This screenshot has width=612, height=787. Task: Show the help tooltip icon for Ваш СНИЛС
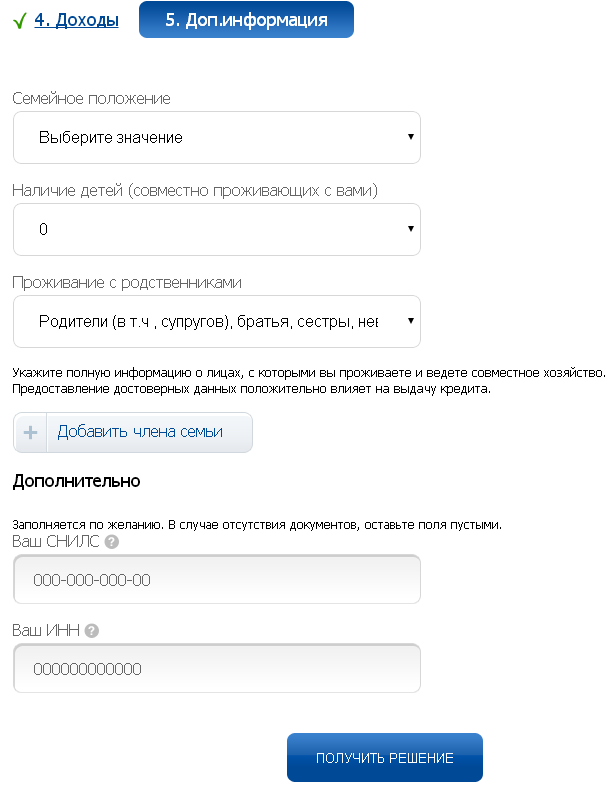pyautogui.click(x=112, y=542)
